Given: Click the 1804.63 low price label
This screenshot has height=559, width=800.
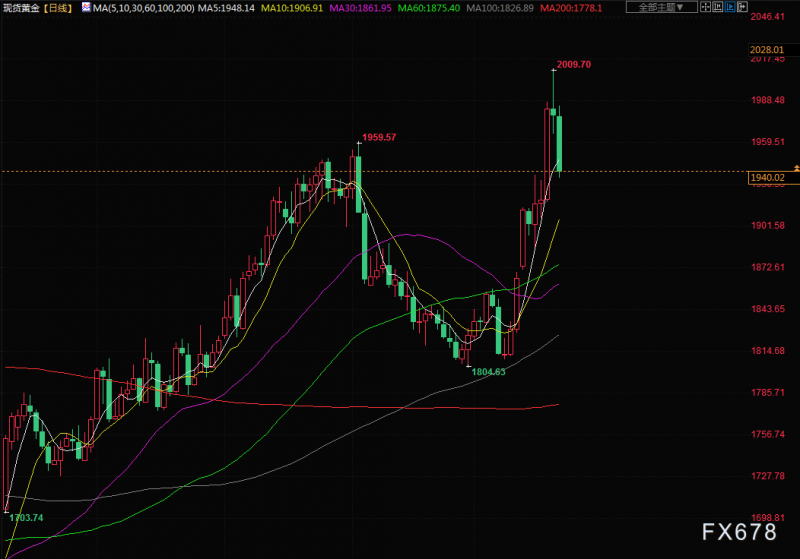Looking at the screenshot, I should pos(488,372).
